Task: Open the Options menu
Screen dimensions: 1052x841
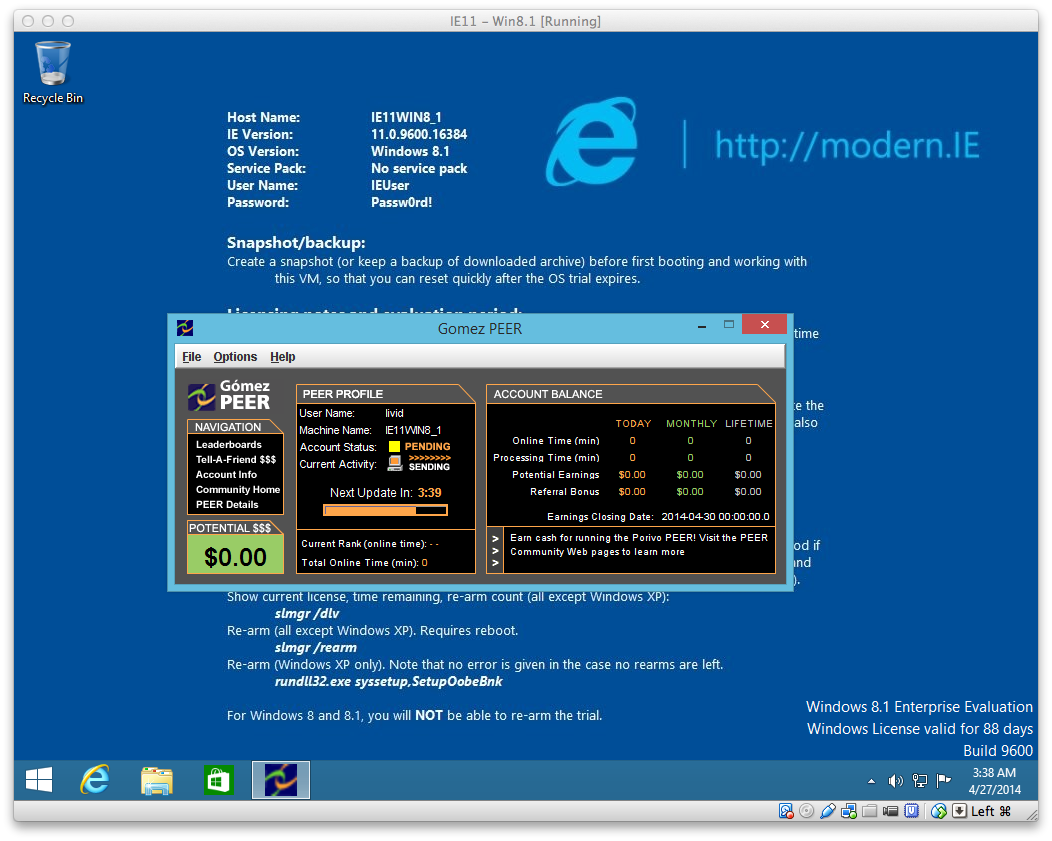Action: 235,357
